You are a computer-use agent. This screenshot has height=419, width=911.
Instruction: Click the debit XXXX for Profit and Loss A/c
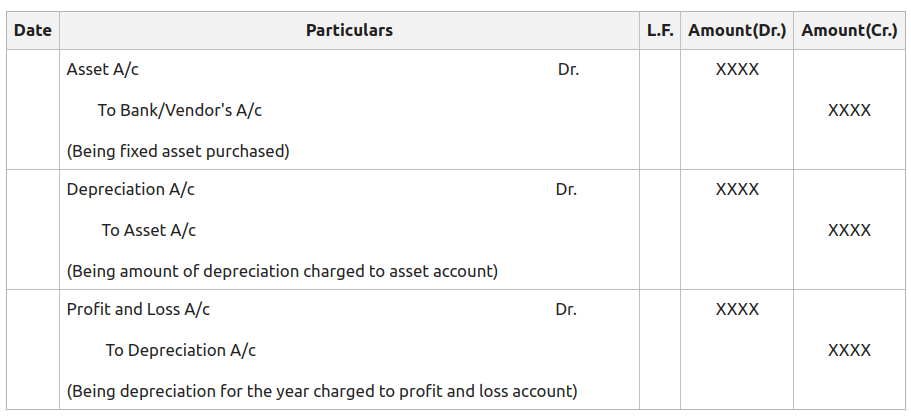(737, 309)
